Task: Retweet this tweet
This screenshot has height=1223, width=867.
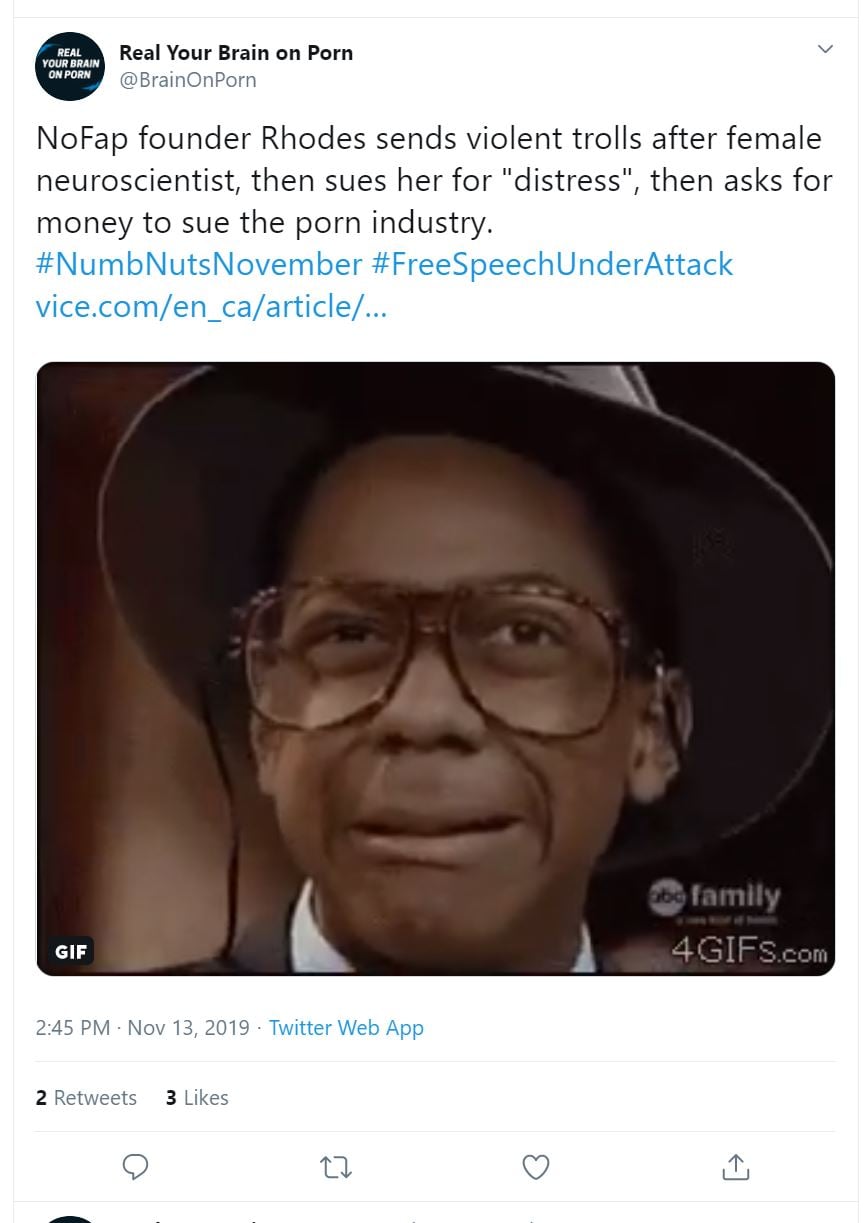Action: [335, 1166]
